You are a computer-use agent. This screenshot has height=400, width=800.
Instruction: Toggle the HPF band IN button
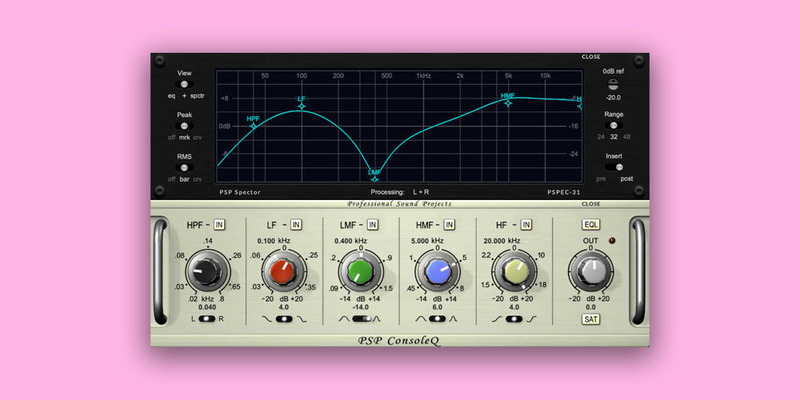click(x=218, y=224)
